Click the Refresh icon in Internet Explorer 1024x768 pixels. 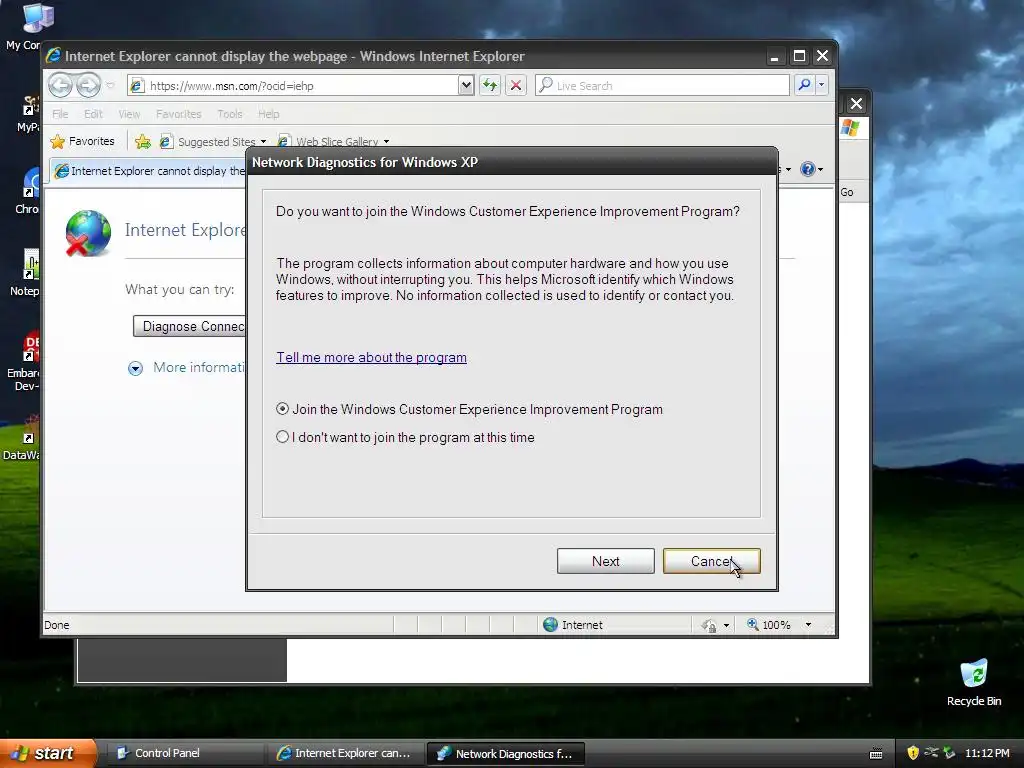coord(490,85)
